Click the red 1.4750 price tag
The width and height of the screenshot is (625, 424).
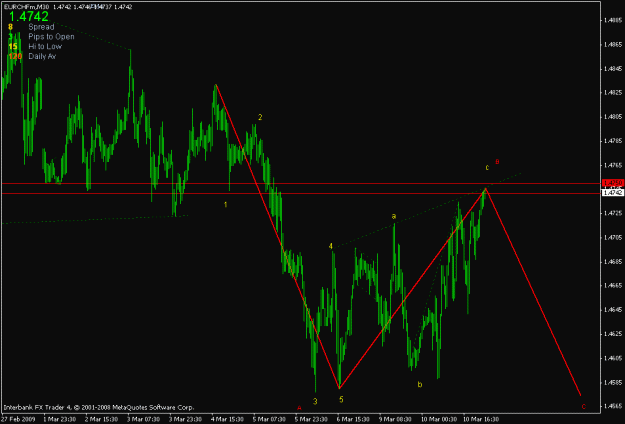[x=613, y=183]
